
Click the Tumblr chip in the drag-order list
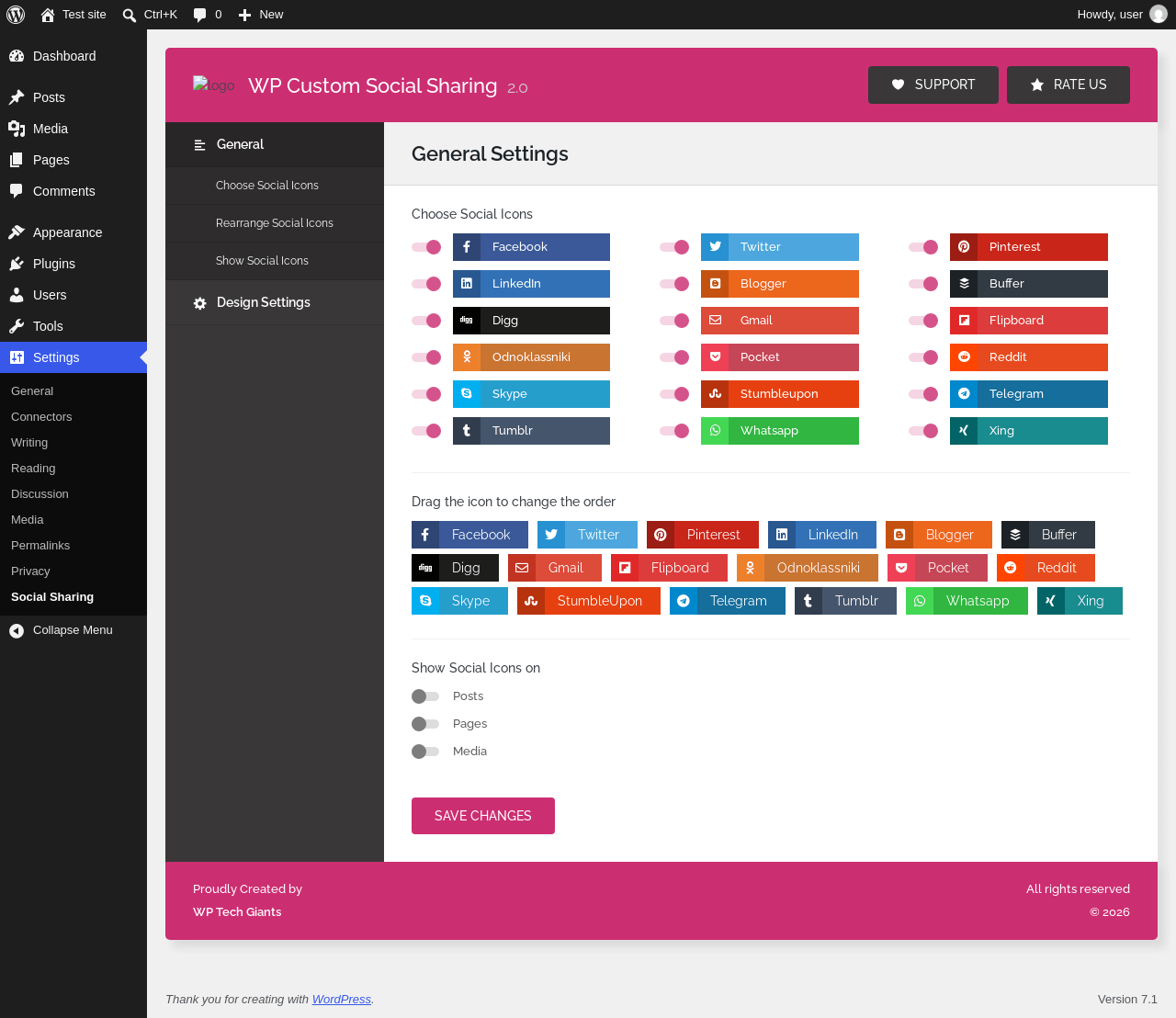[x=845, y=601]
